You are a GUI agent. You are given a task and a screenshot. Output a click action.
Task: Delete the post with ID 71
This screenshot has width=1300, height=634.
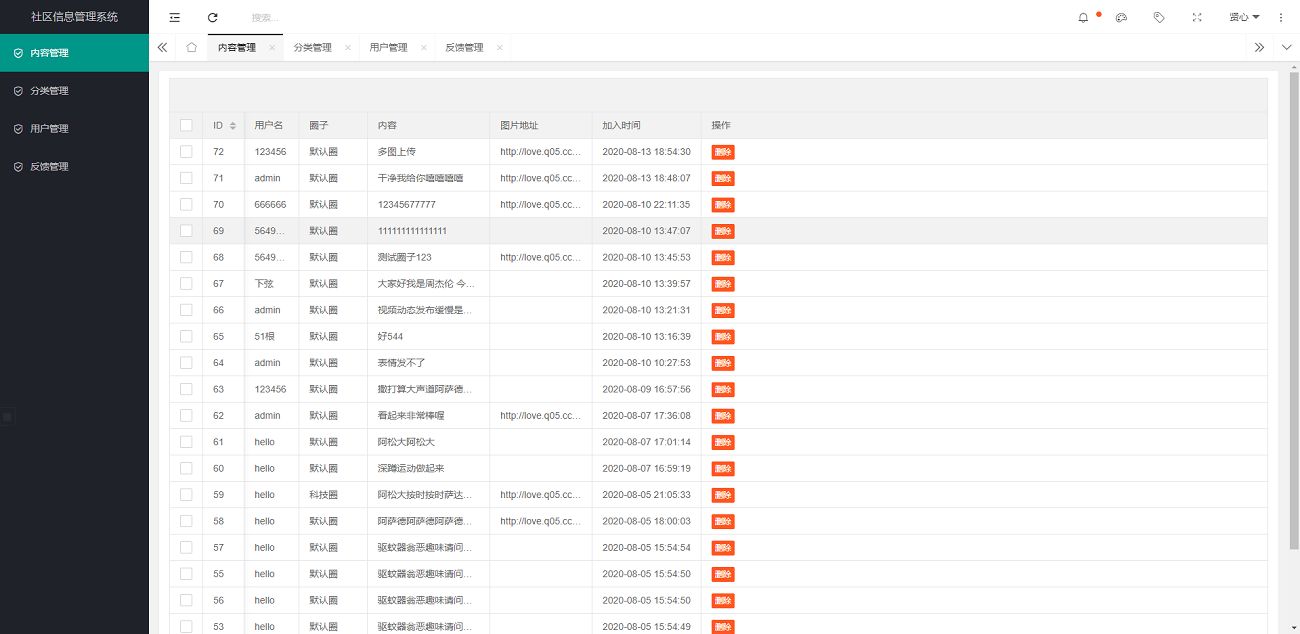[723, 178]
